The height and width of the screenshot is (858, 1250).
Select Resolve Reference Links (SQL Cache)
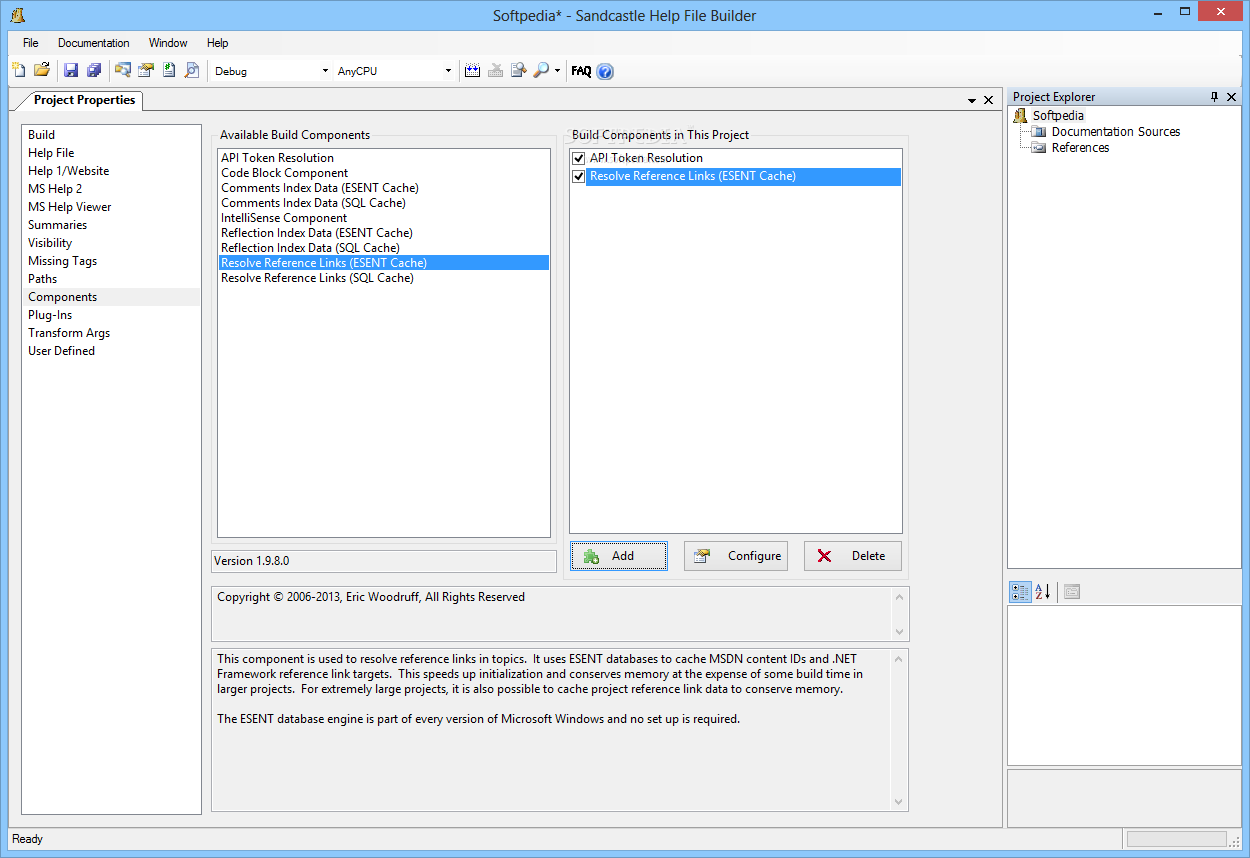pos(384,278)
